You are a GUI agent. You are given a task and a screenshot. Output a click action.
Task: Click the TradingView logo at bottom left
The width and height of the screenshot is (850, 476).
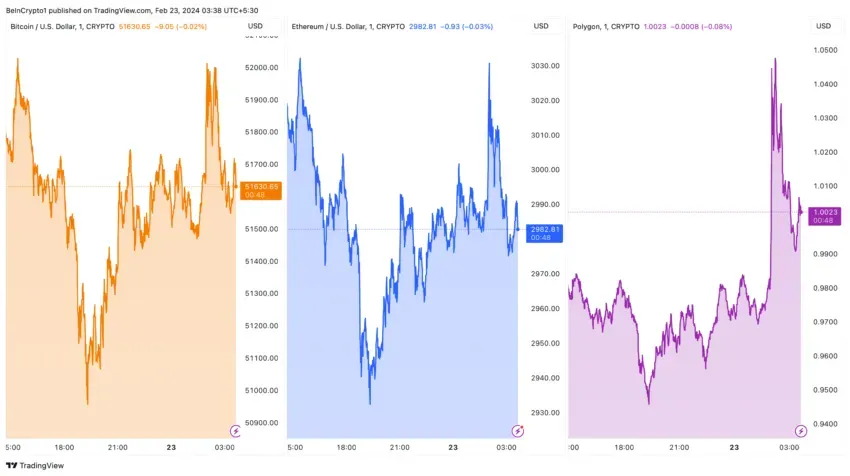(11, 465)
